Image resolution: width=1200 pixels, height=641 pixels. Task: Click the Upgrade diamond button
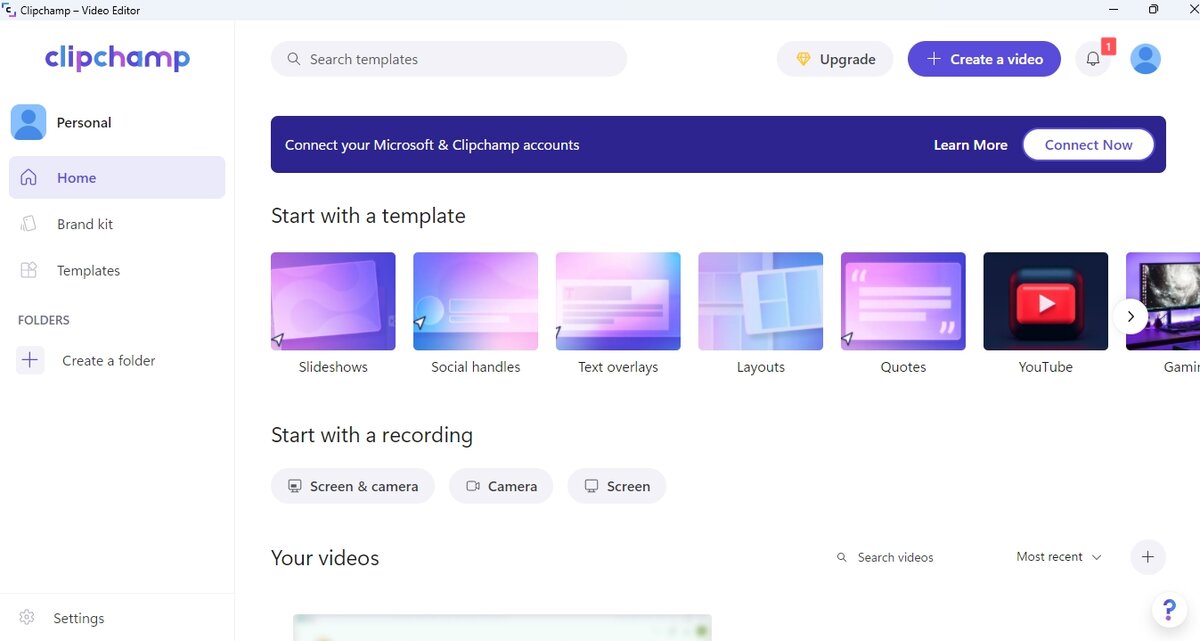click(835, 59)
